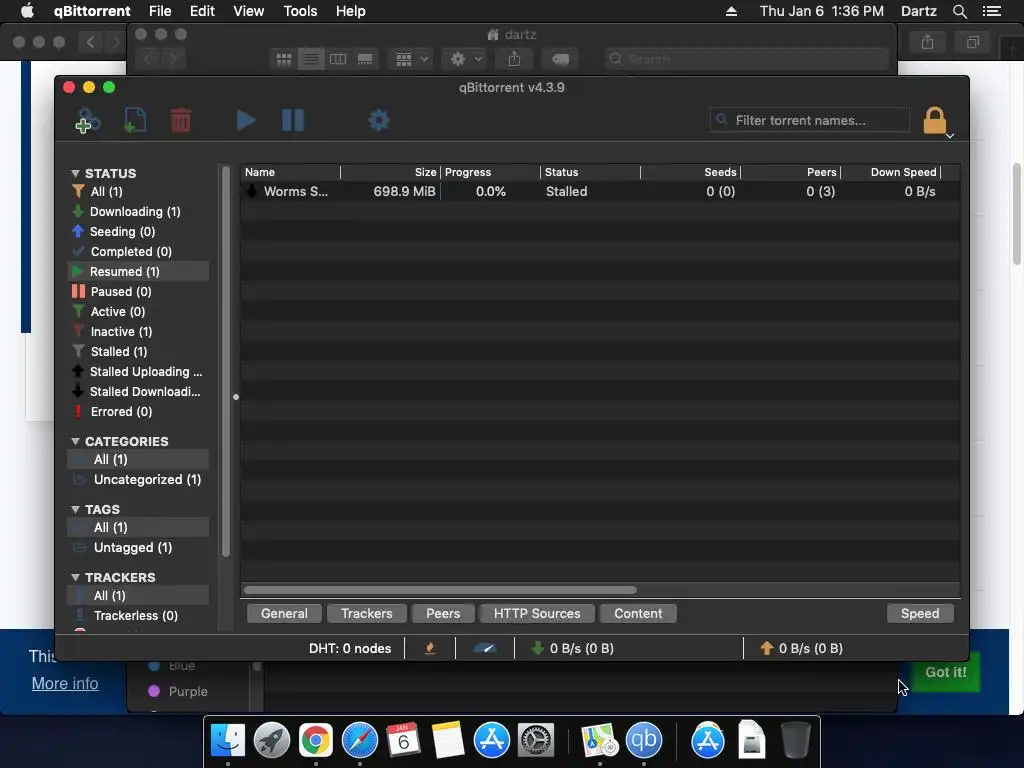Select the Inactive (1) filter
The image size is (1024, 768).
coord(138,332)
